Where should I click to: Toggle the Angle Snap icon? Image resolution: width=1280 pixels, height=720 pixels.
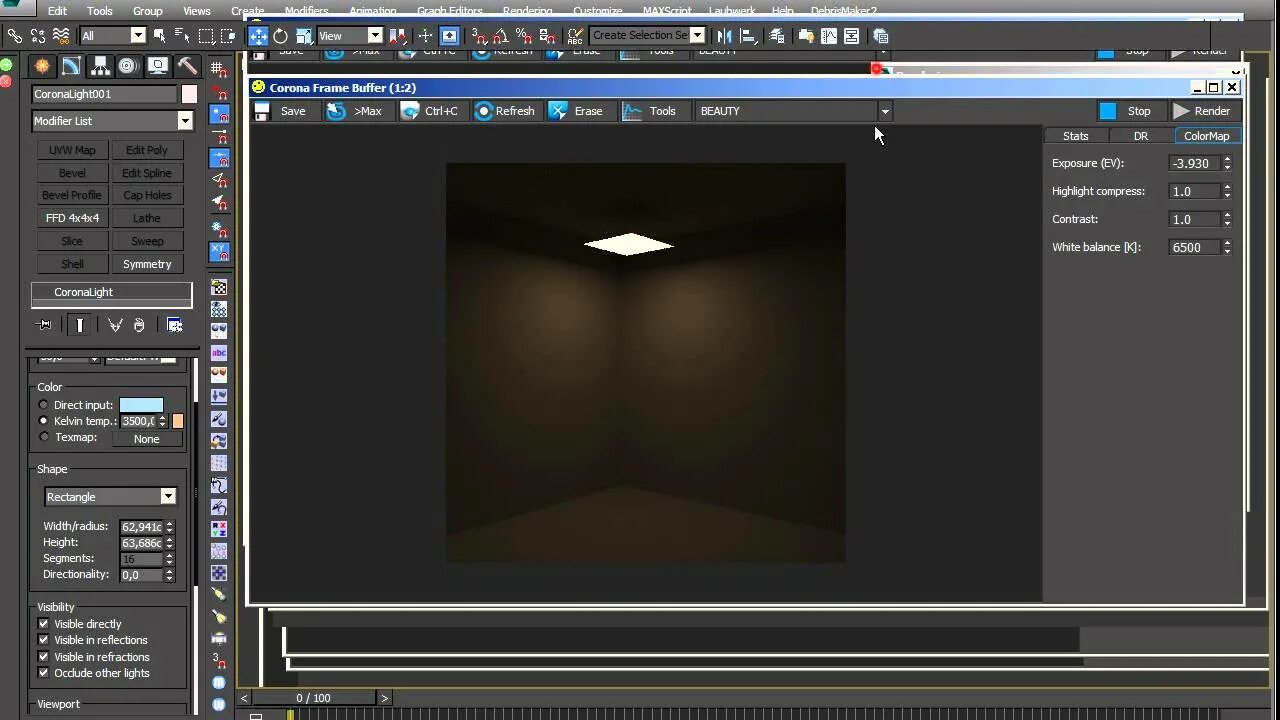pyautogui.click(x=500, y=36)
